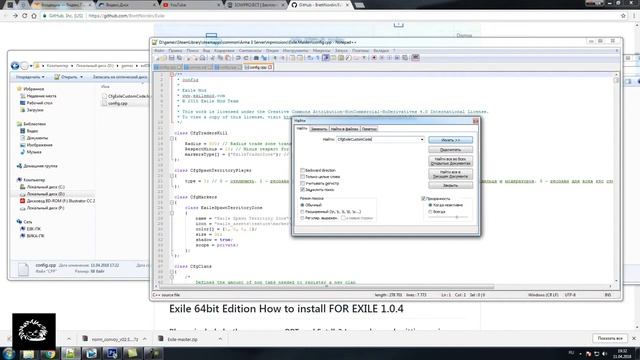
Task: Bookmark the page with the star icon
Action: [623, 16]
